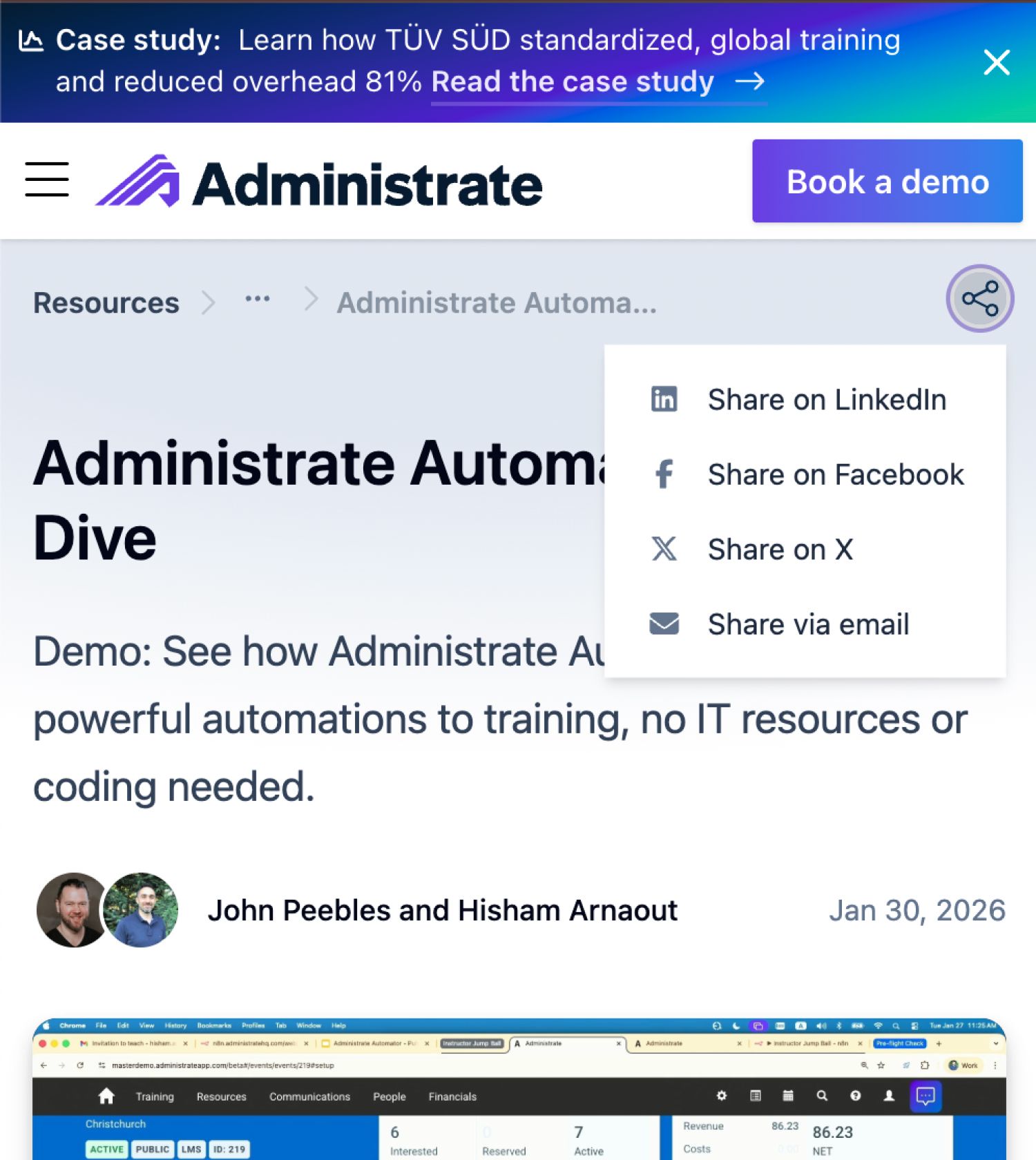Select Share on X

pyautogui.click(x=805, y=550)
